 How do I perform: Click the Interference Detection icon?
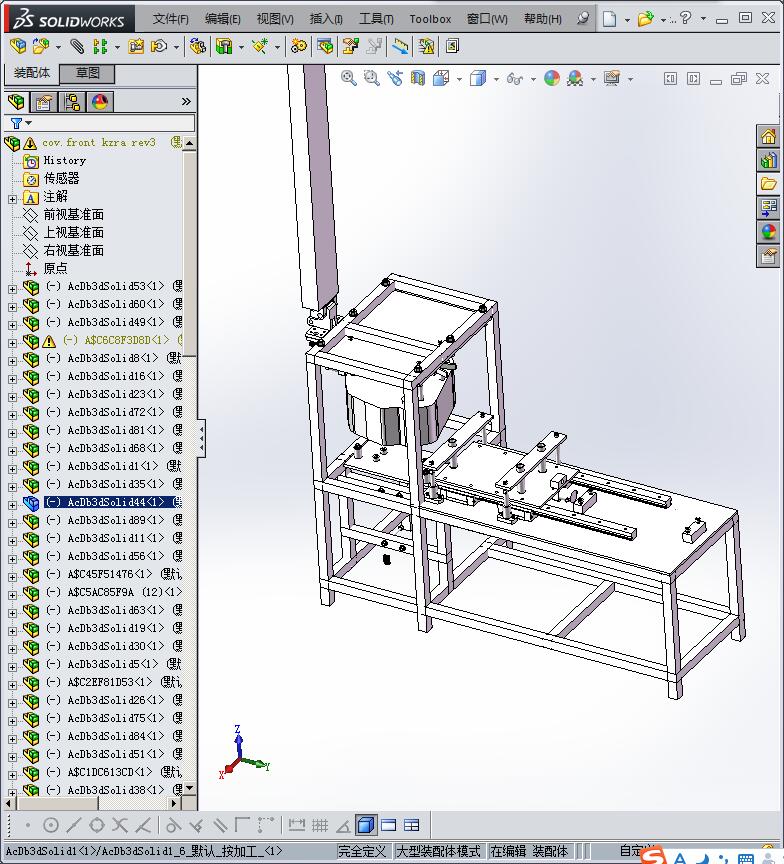pyautogui.click(x=400, y=46)
